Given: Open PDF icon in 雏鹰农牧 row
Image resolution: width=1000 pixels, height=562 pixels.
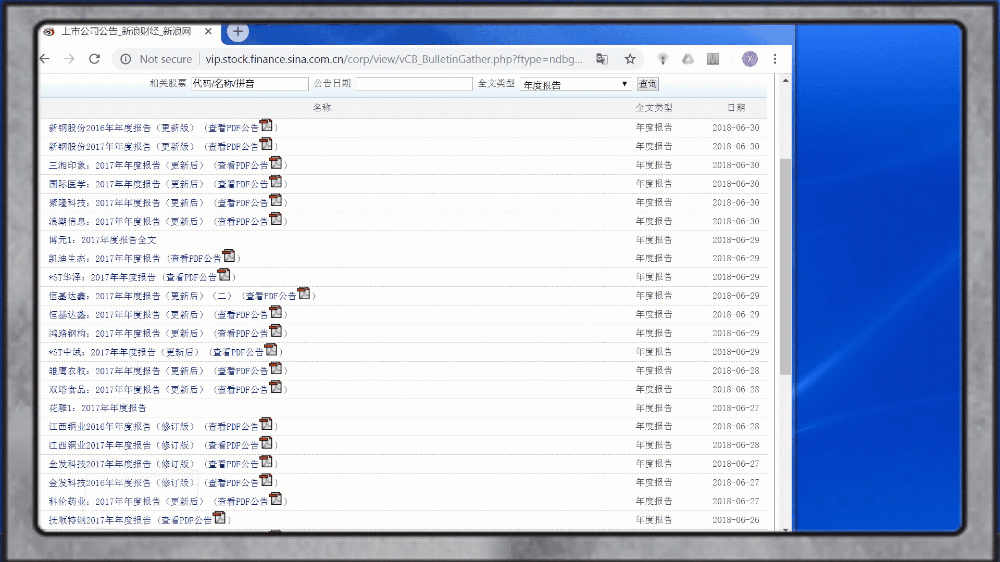Looking at the screenshot, I should point(276,368).
